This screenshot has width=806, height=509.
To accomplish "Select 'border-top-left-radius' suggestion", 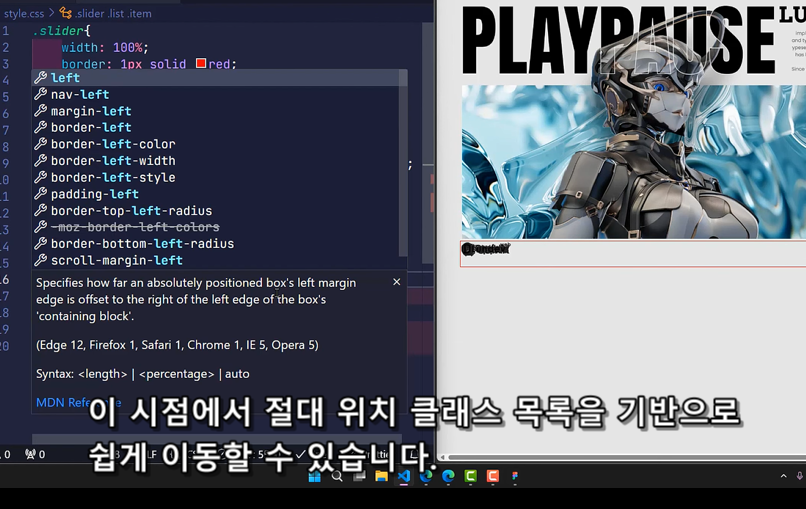I will point(219,211).
